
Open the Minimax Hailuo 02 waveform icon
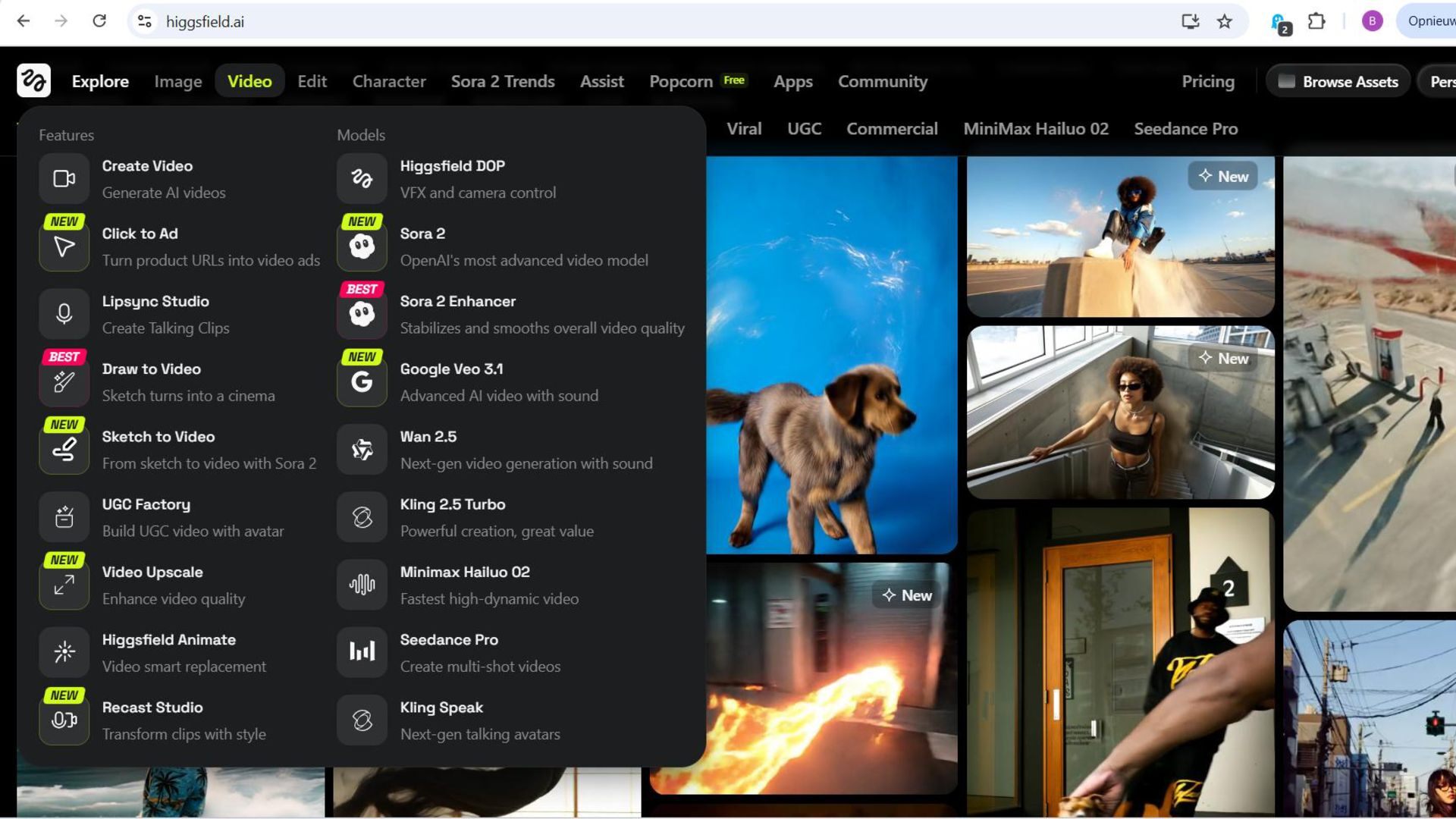[x=362, y=585]
